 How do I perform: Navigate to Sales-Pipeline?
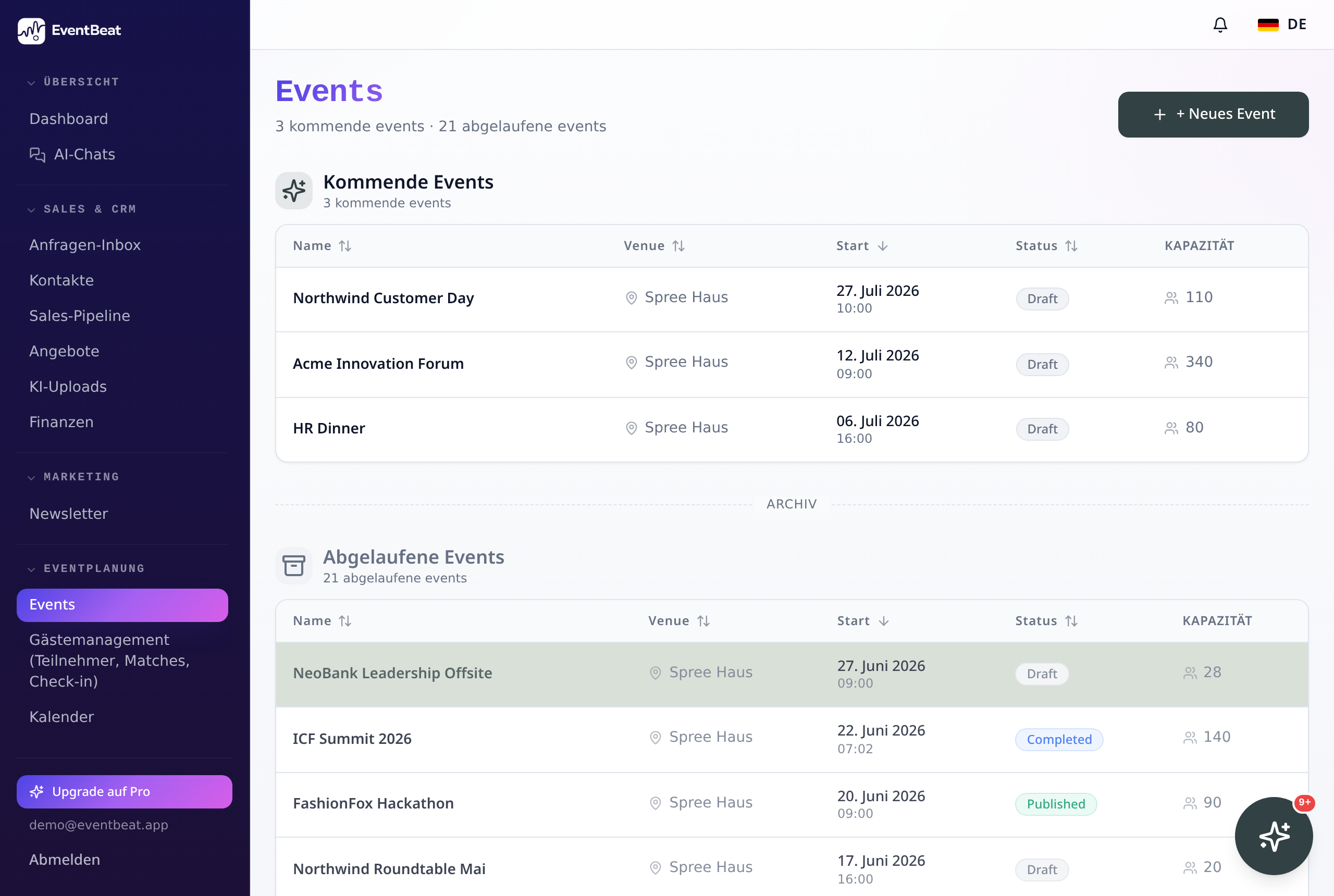coord(79,316)
